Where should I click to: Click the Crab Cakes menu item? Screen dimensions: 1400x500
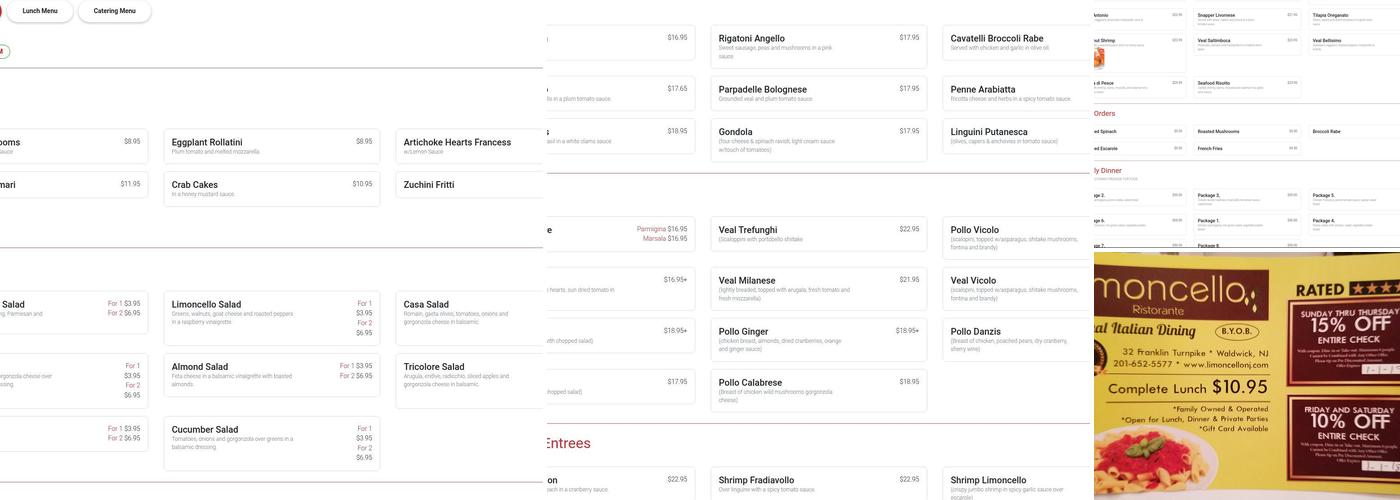point(271,188)
